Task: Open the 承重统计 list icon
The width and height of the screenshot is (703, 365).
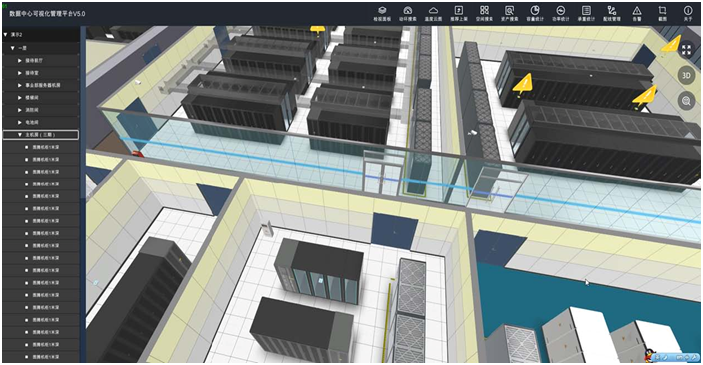Action: (x=586, y=11)
